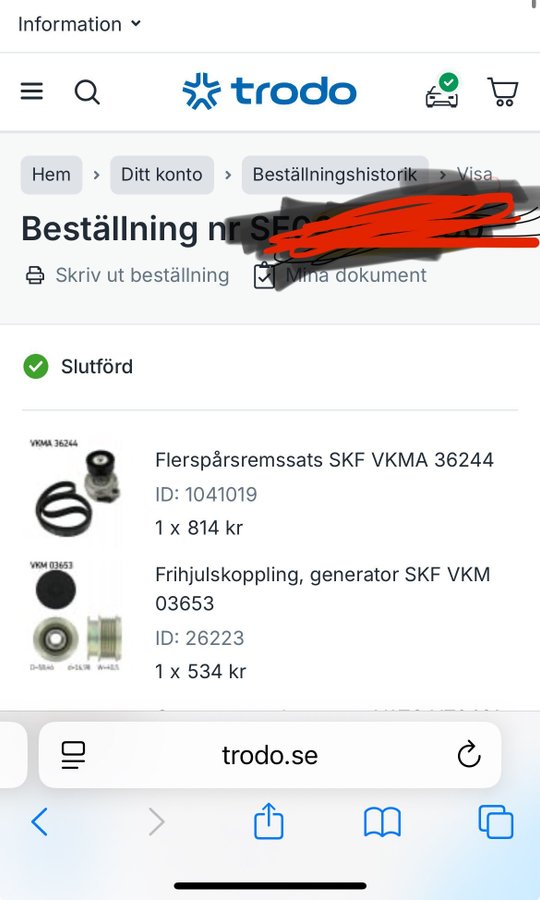Screen dimensions: 540x900
Task: Open Safari bookmarks book icon
Action: pos(382,822)
